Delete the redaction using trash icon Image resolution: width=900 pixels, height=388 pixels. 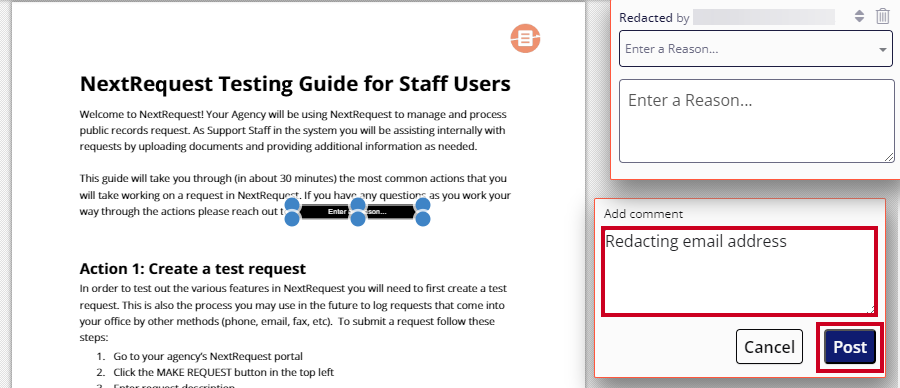[882, 16]
